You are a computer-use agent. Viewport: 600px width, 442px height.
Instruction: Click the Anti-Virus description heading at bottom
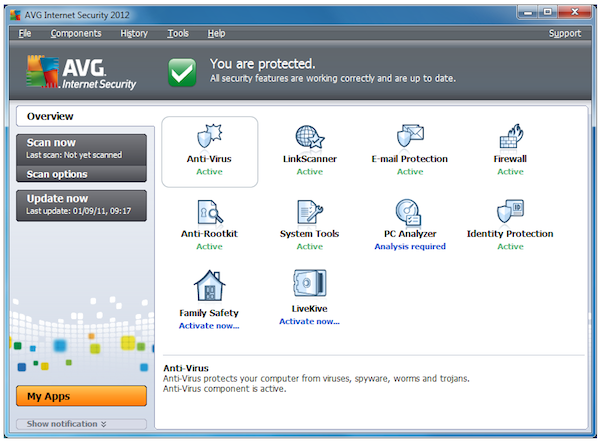point(186,368)
